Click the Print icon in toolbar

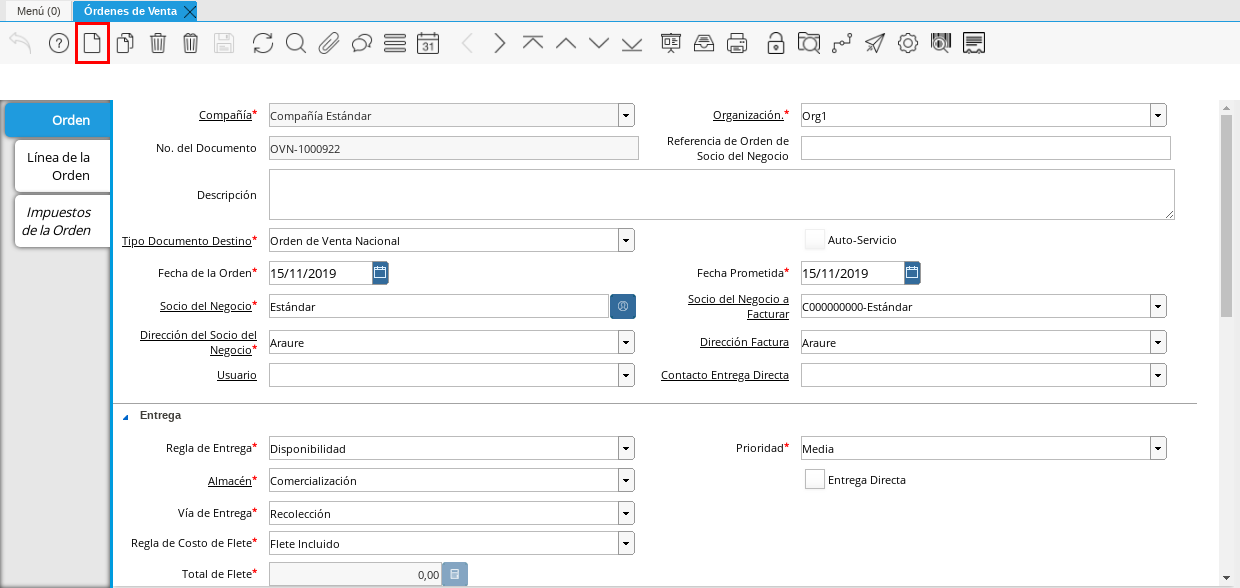(x=737, y=43)
